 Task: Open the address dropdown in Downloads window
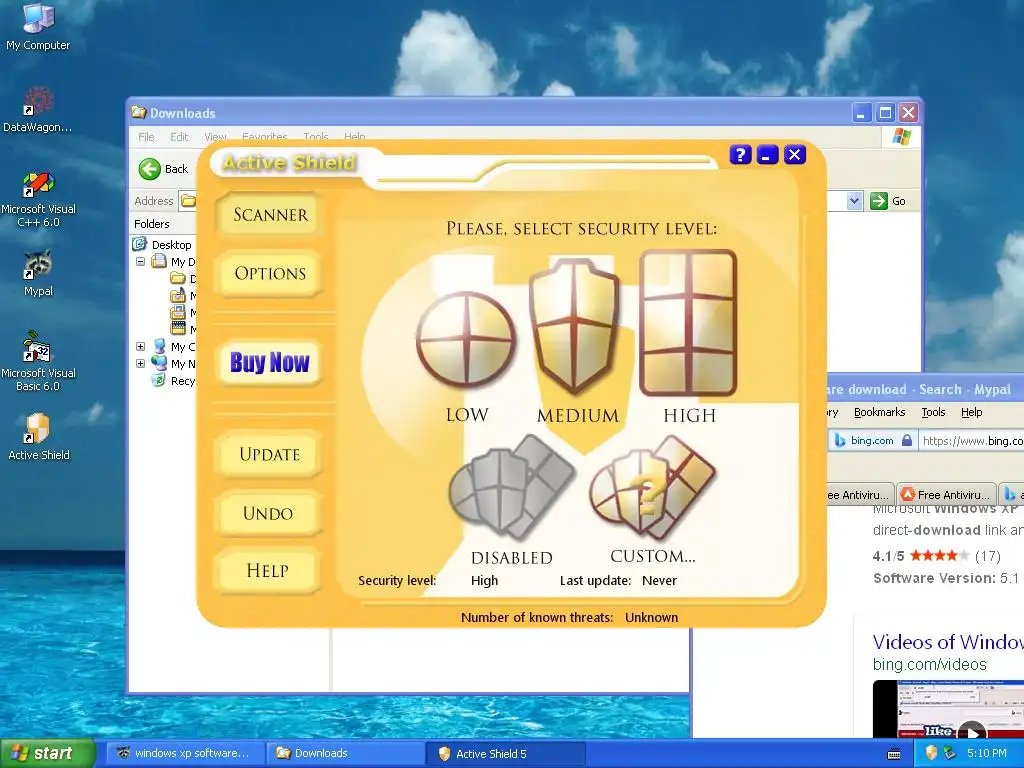(x=854, y=200)
